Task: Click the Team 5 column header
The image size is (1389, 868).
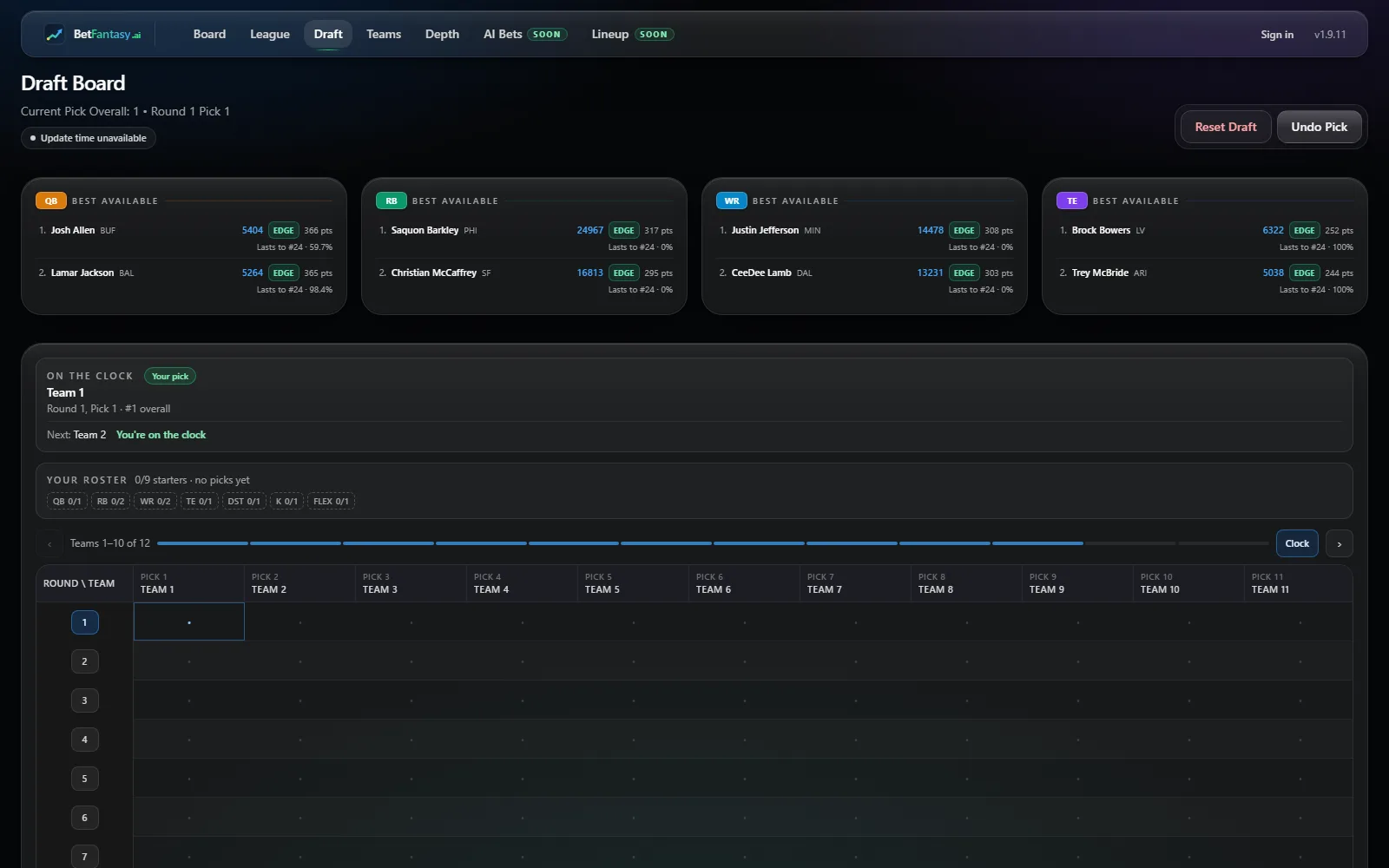Action: click(x=634, y=583)
